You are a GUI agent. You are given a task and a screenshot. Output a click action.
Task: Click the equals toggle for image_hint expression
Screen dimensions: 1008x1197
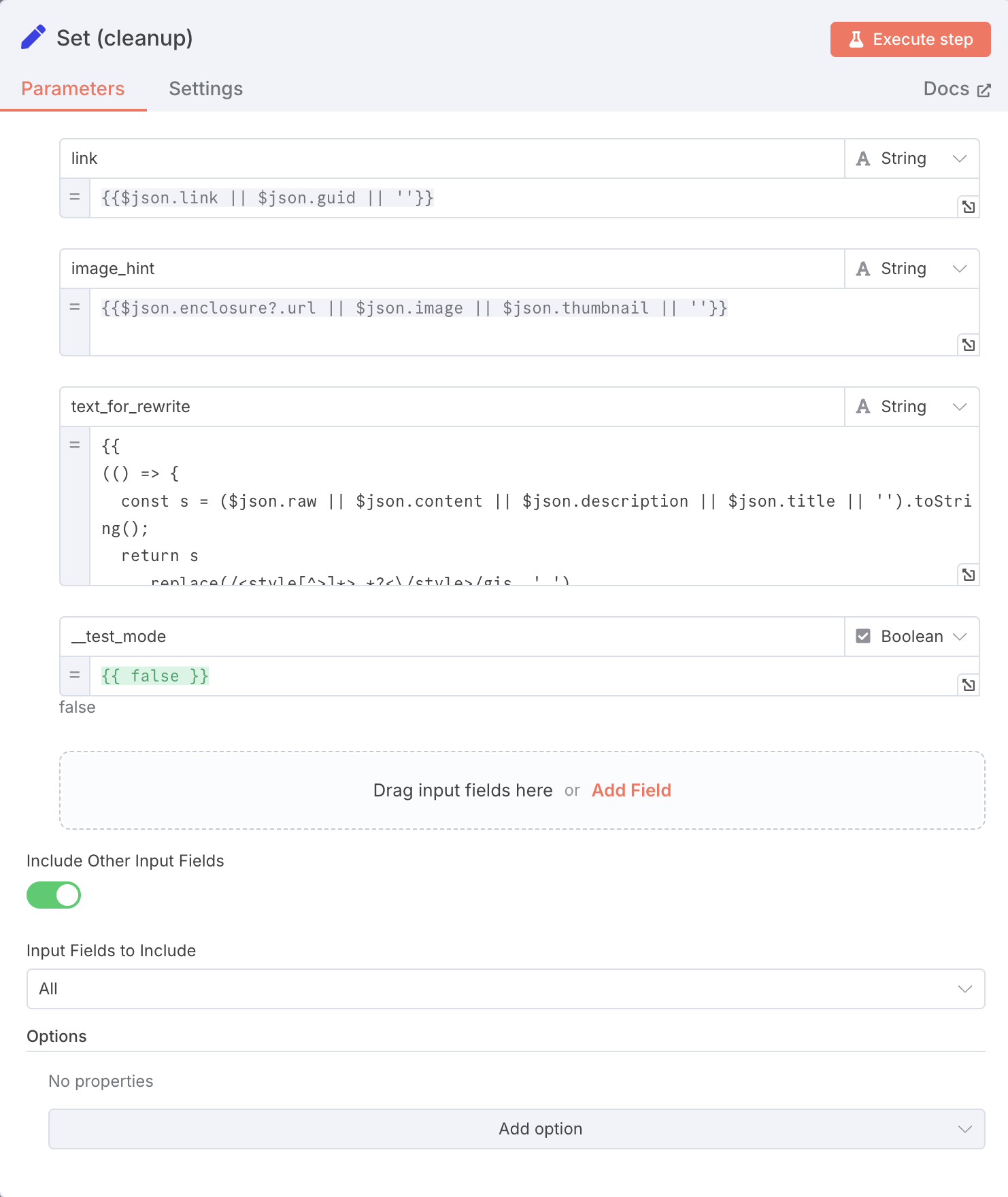click(75, 308)
